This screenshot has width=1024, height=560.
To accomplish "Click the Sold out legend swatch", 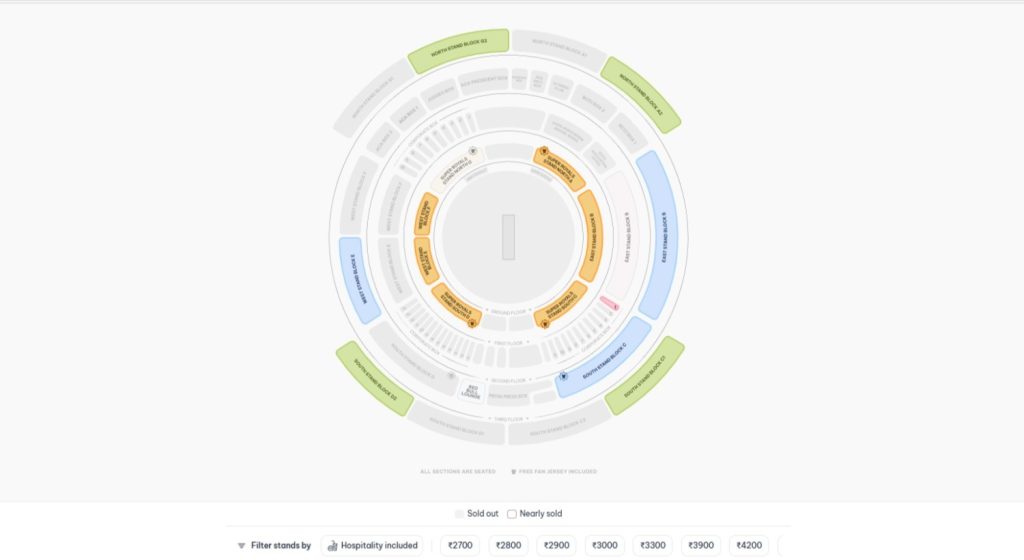I will coord(459,514).
